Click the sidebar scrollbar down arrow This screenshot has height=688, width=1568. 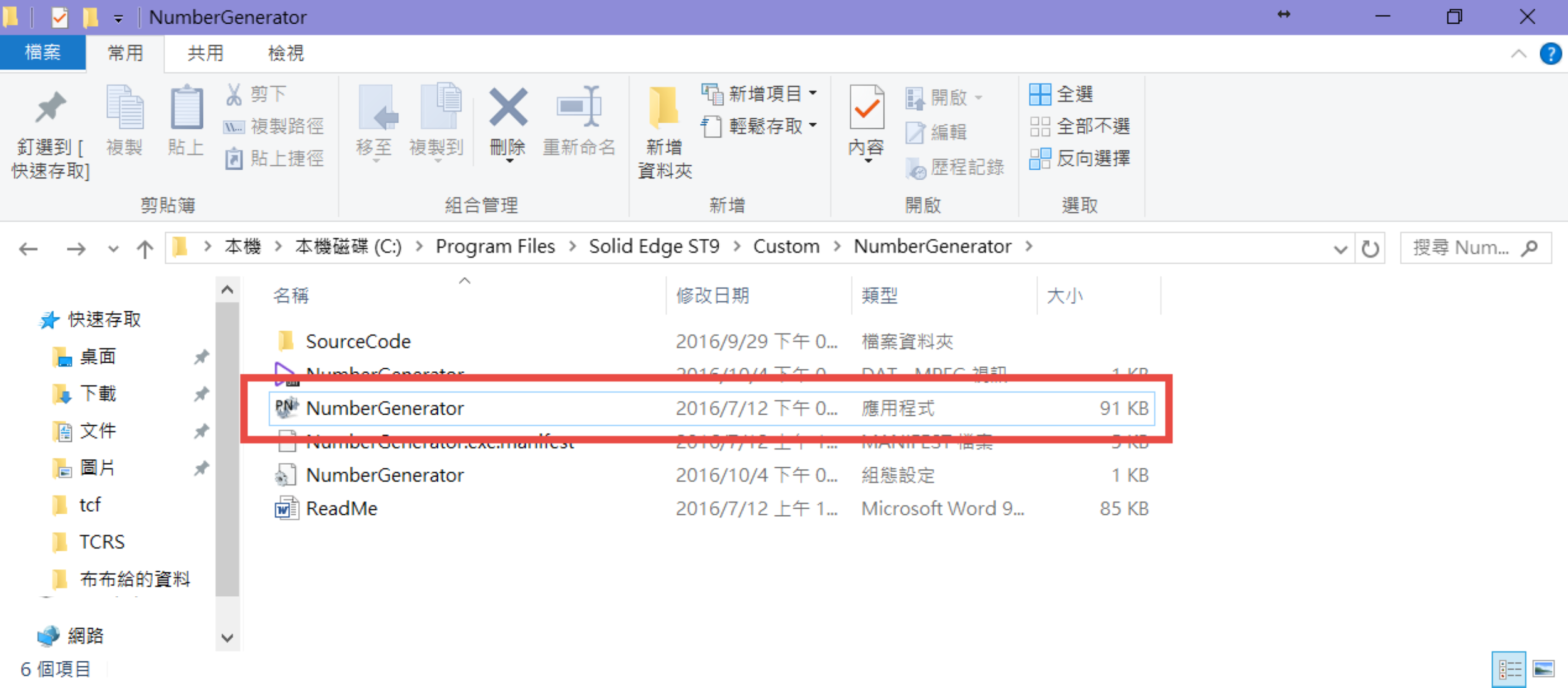tap(227, 638)
